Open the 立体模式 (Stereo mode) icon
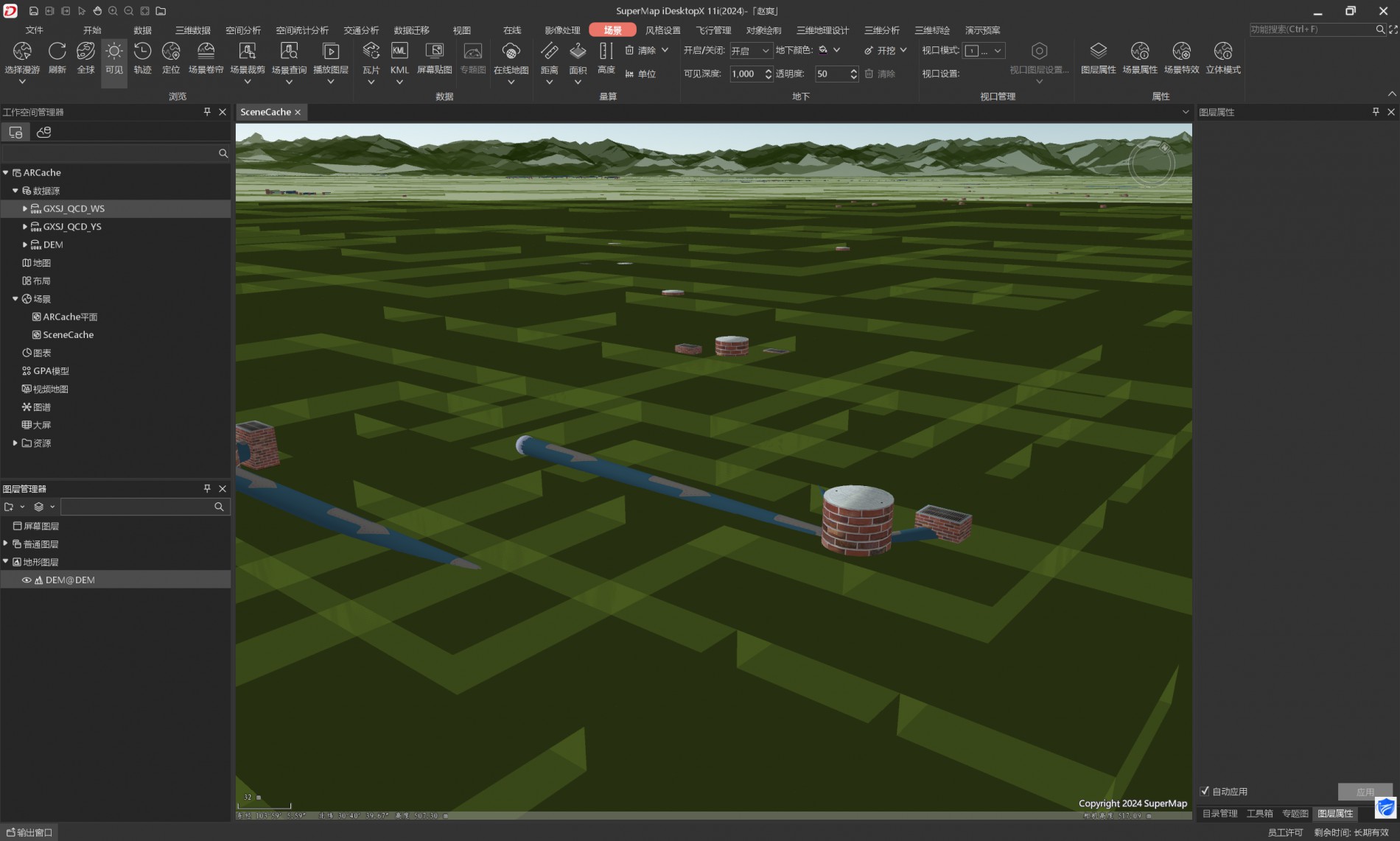This screenshot has height=841, width=1400. (x=1223, y=57)
